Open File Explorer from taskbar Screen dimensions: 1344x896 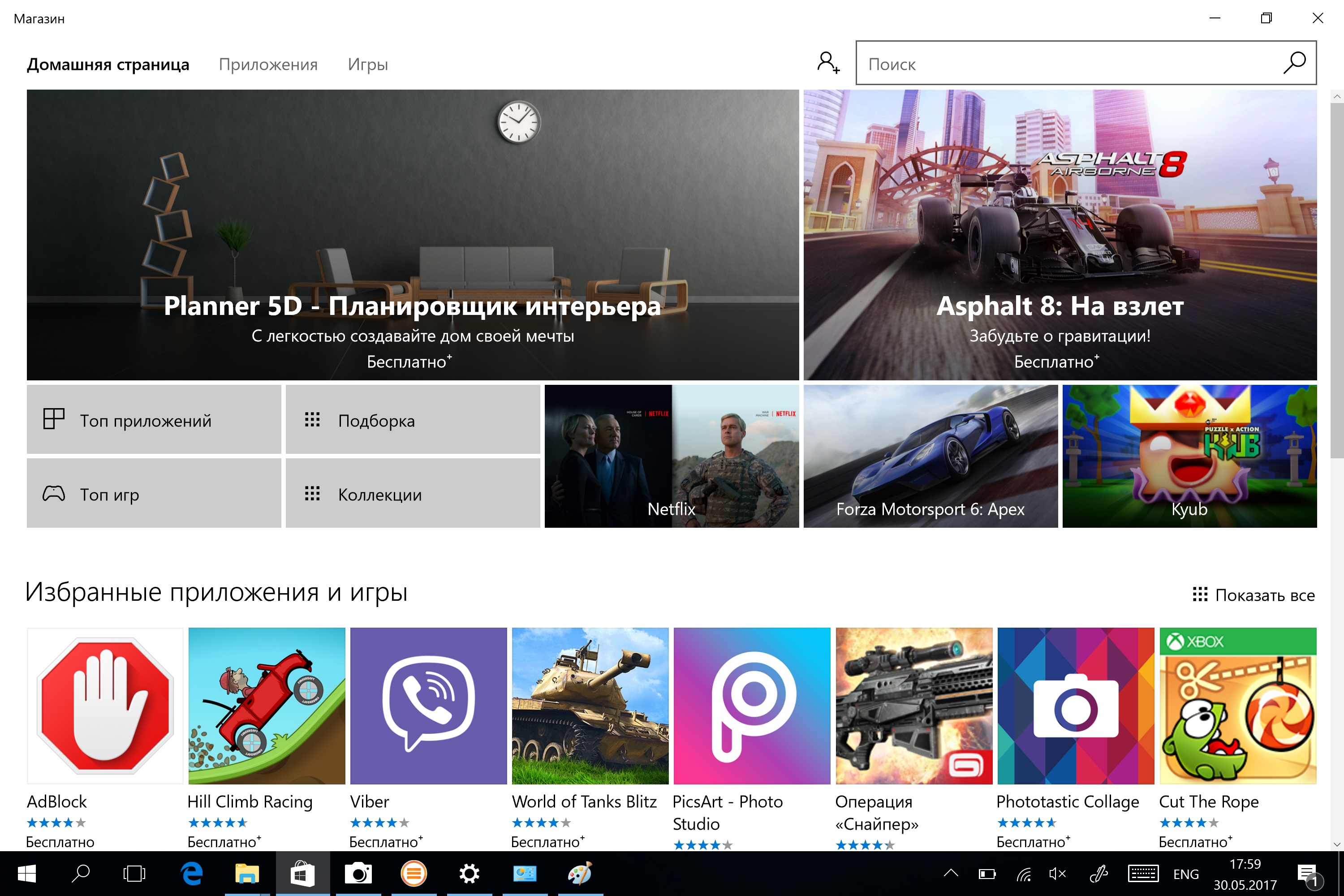[x=247, y=873]
